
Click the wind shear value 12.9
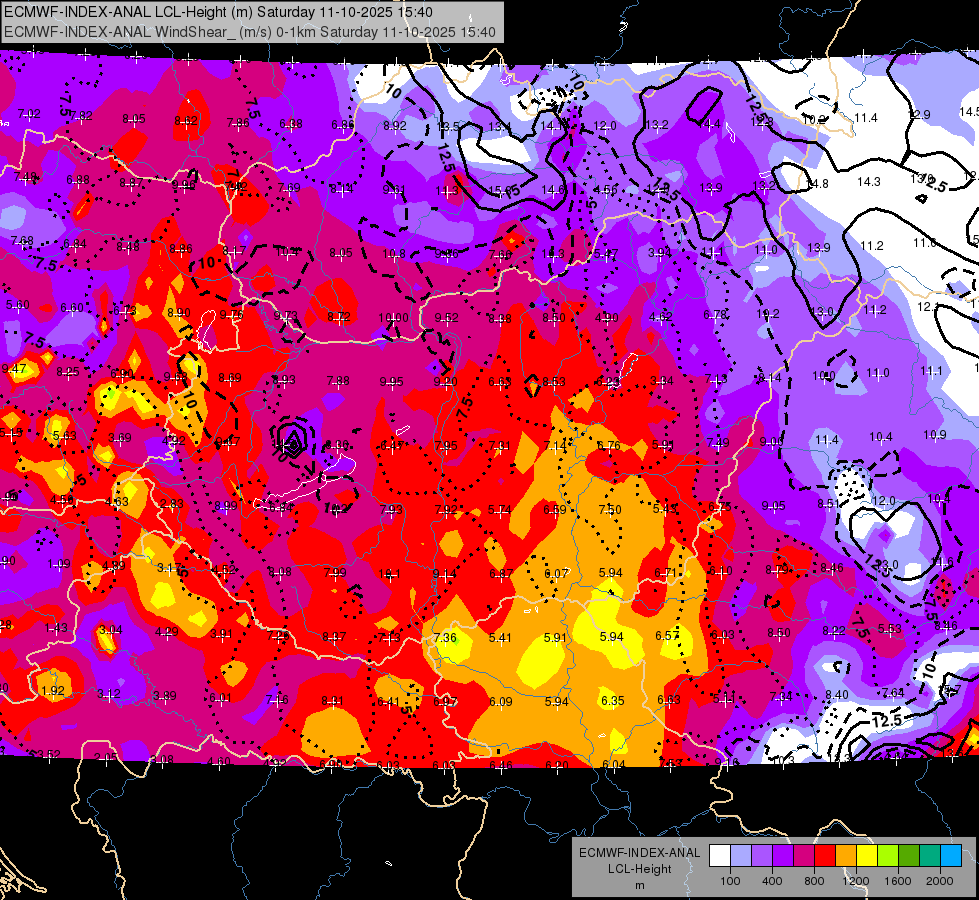point(919,114)
